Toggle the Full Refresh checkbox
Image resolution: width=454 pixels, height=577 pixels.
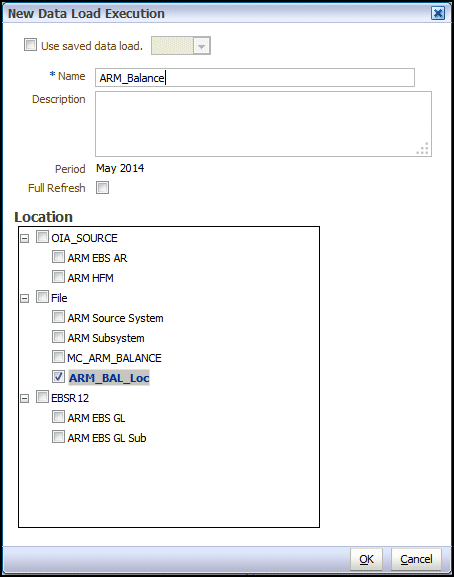tap(102, 188)
